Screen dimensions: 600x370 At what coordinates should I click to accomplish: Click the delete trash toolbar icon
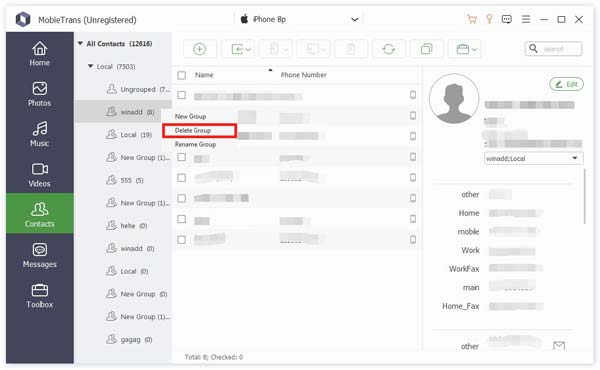(351, 49)
